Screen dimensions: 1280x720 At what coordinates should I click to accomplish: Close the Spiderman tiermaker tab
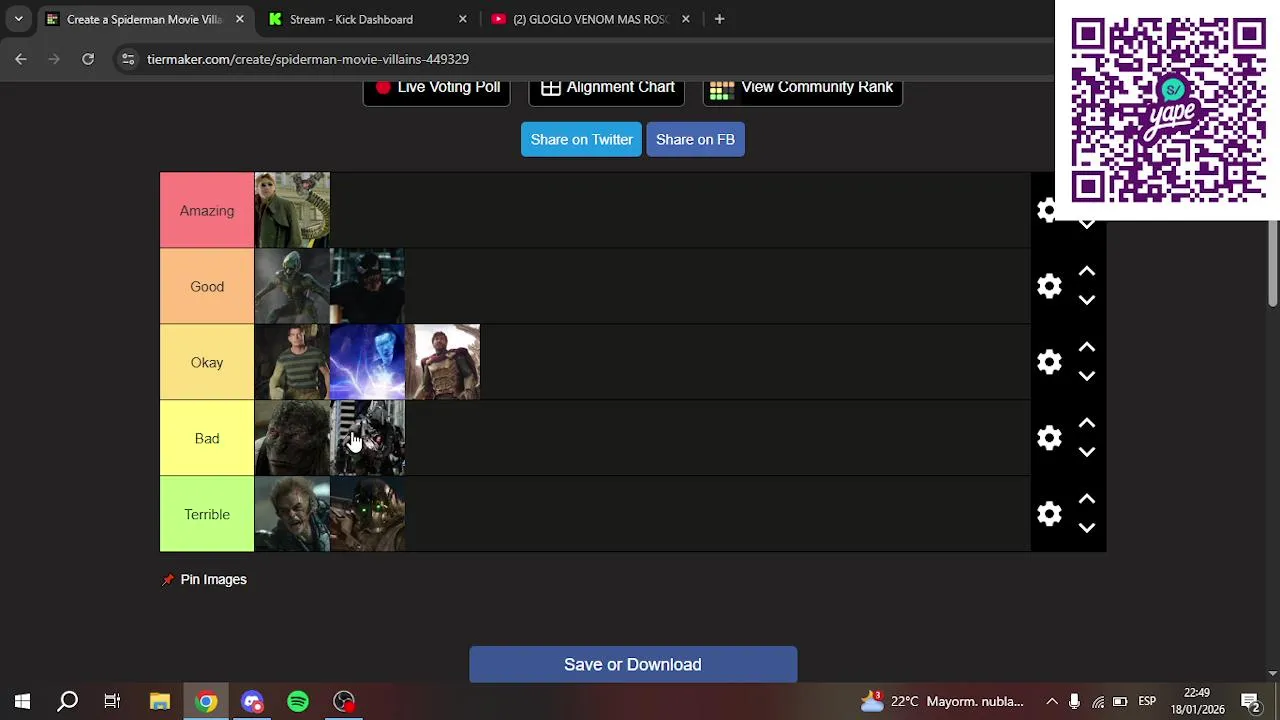tap(239, 19)
